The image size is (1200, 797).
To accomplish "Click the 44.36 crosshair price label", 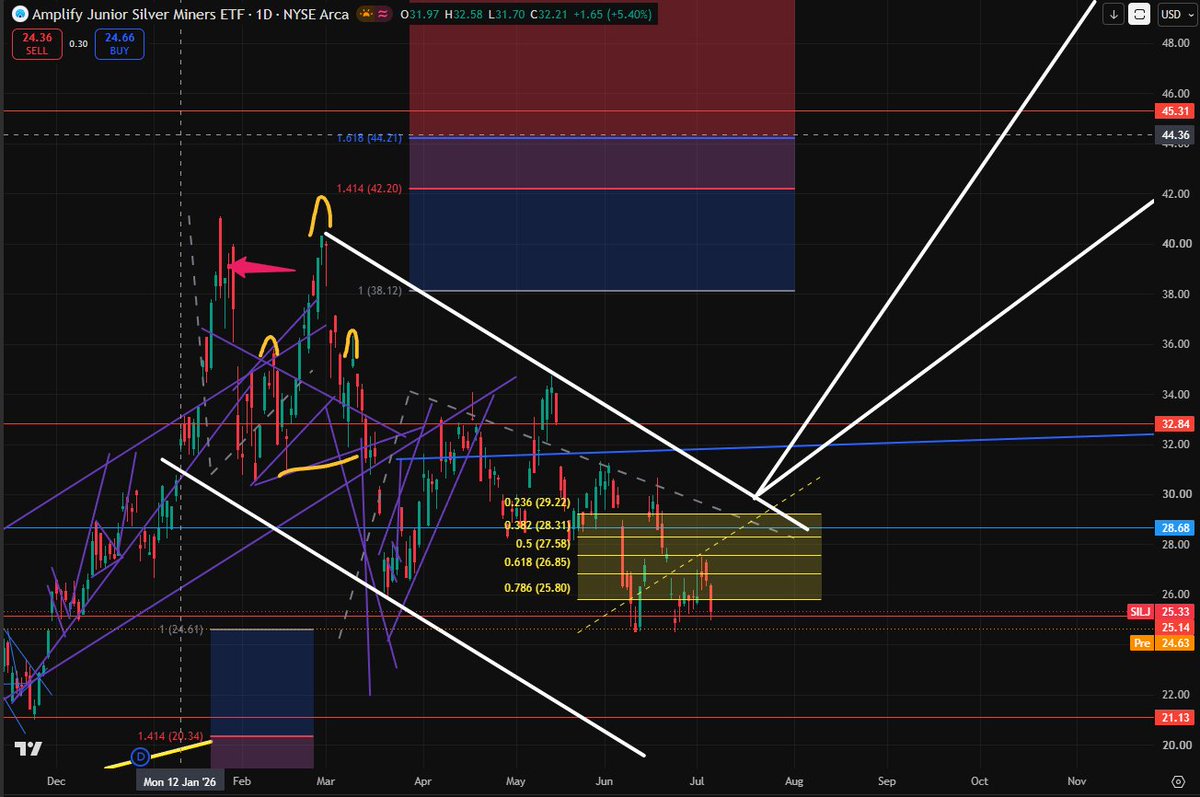I will coord(1175,135).
